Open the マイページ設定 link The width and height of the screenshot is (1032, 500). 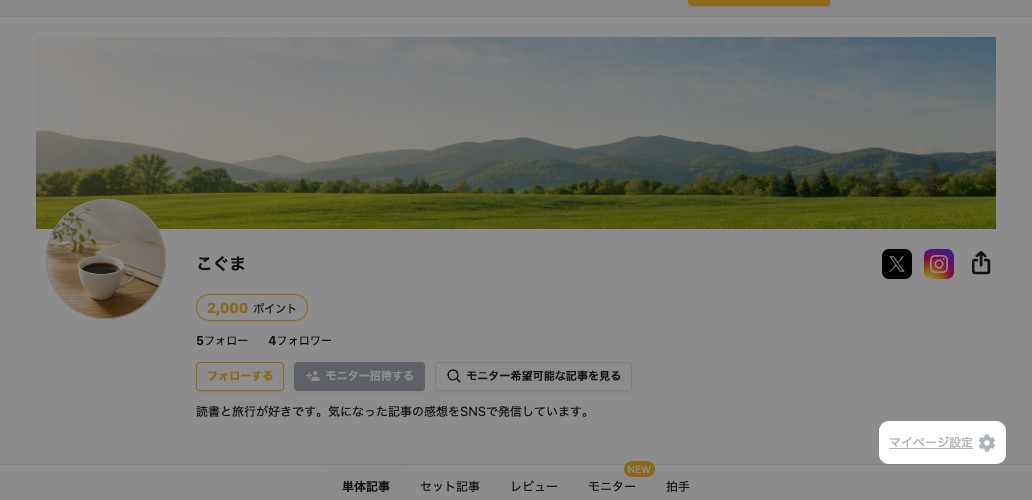[931, 443]
